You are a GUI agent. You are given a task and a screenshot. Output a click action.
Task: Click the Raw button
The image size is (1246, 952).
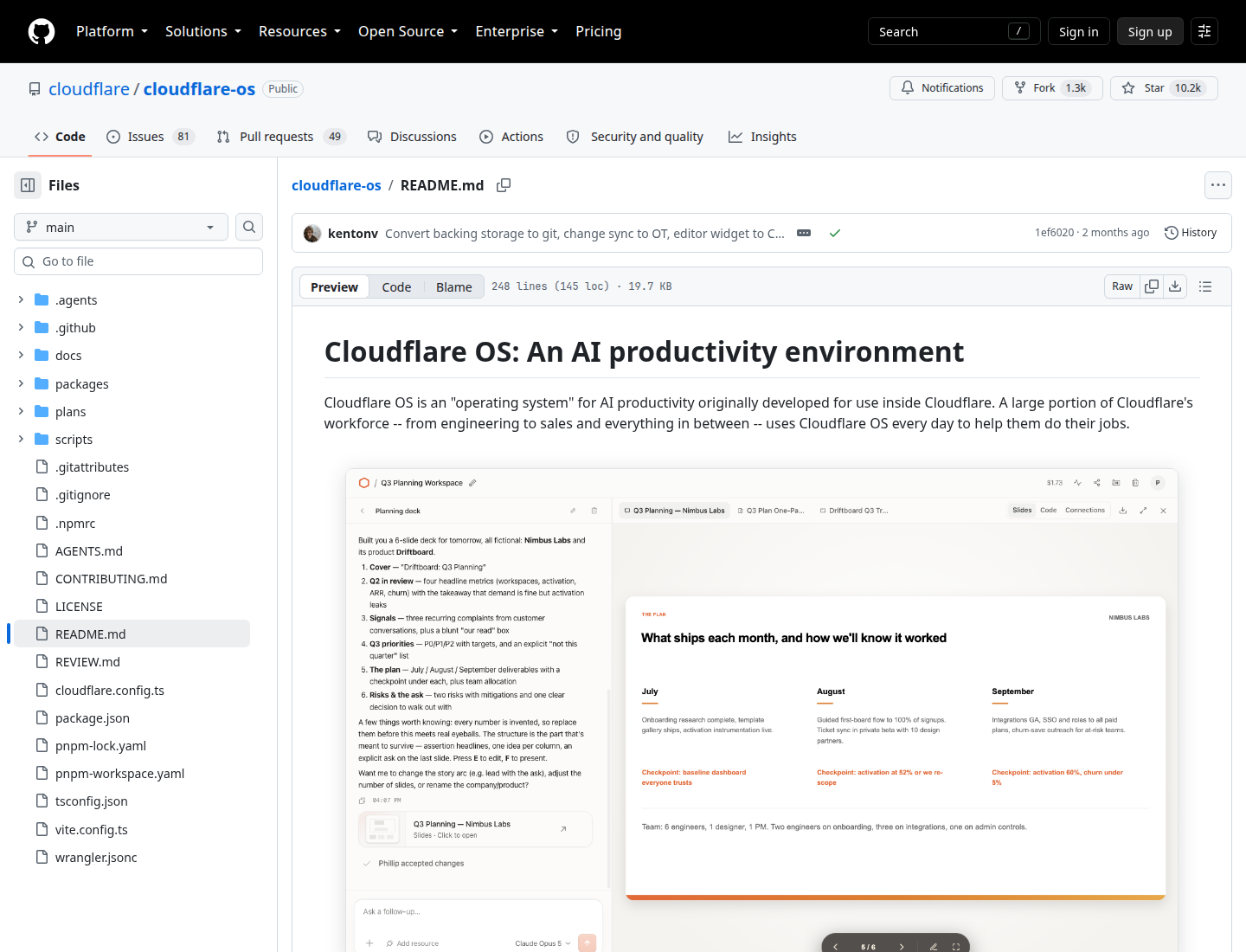[x=1122, y=286]
